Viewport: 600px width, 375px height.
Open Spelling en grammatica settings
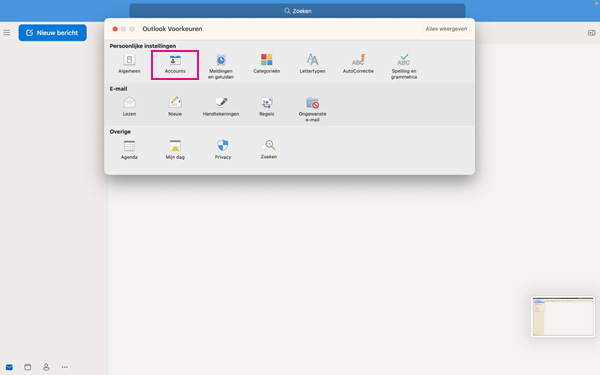404,66
